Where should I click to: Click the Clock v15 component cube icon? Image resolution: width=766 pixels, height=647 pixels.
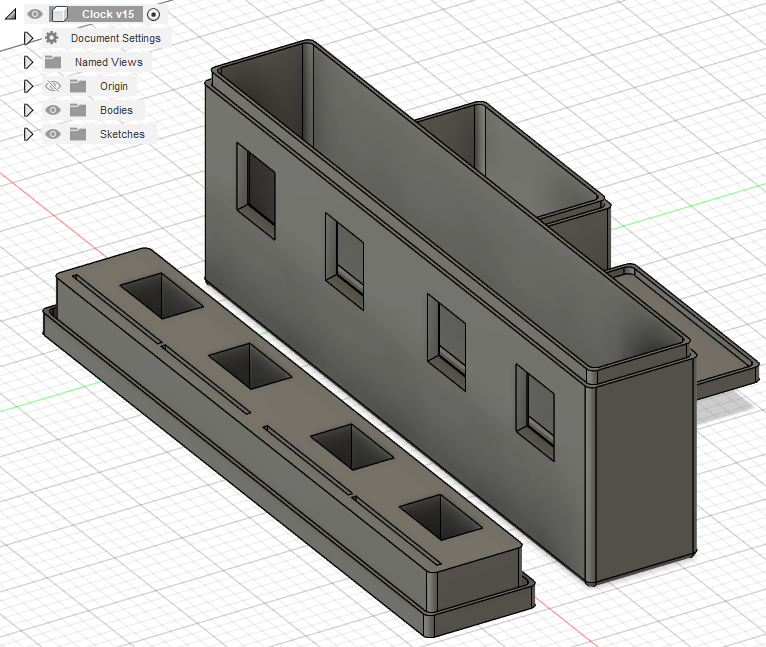point(59,14)
